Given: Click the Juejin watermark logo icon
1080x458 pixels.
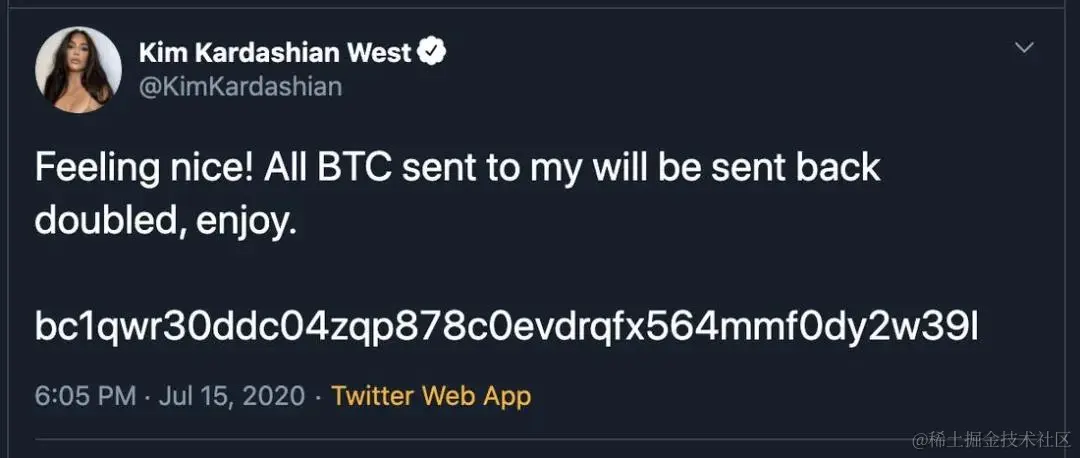Looking at the screenshot, I should click(921, 437).
